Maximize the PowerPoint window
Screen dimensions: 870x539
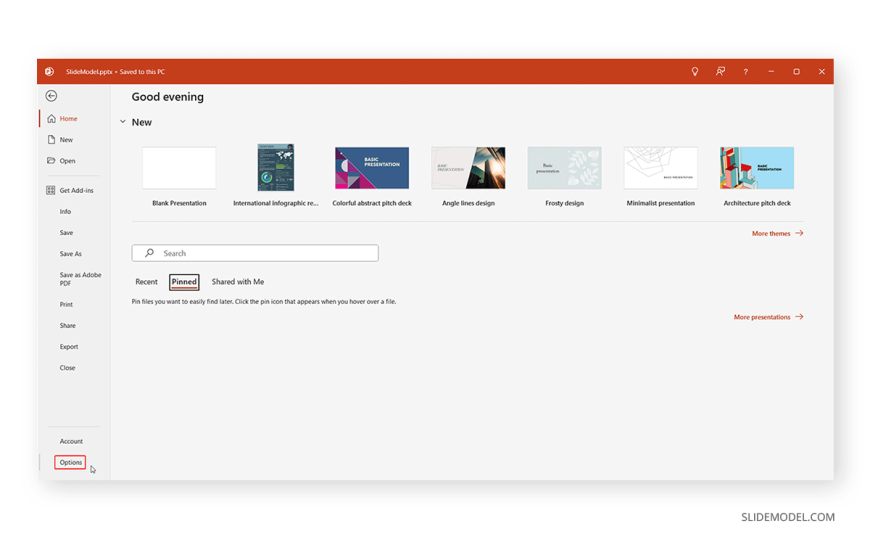tap(796, 72)
